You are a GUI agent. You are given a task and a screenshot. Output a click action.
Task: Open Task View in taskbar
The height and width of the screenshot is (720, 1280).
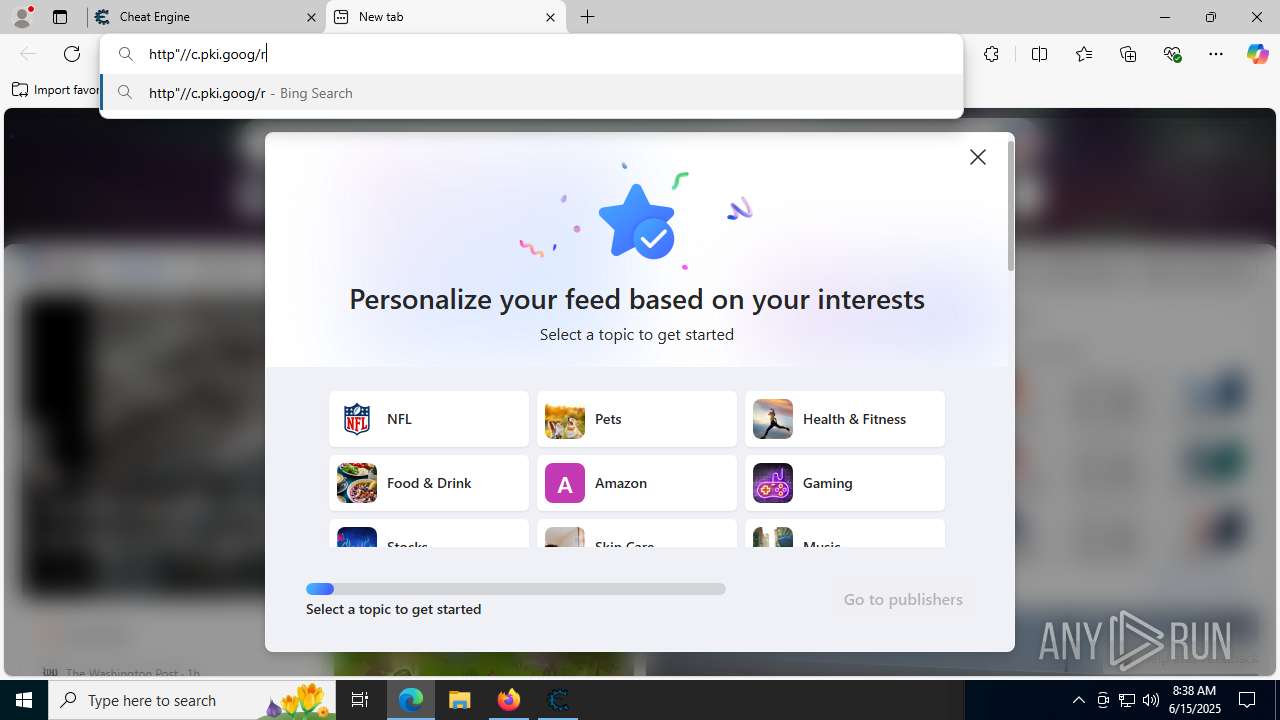pyautogui.click(x=360, y=700)
